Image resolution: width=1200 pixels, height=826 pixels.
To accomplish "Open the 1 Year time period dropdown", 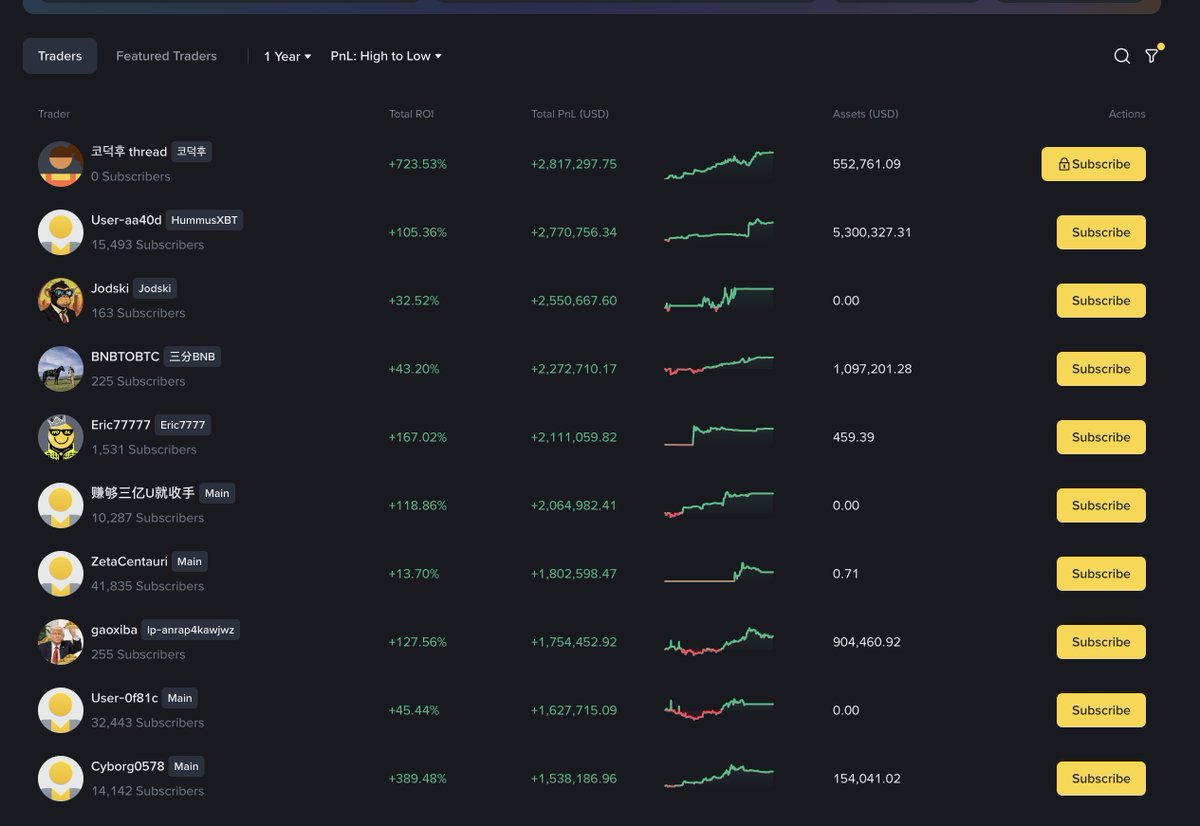I will (x=286, y=56).
